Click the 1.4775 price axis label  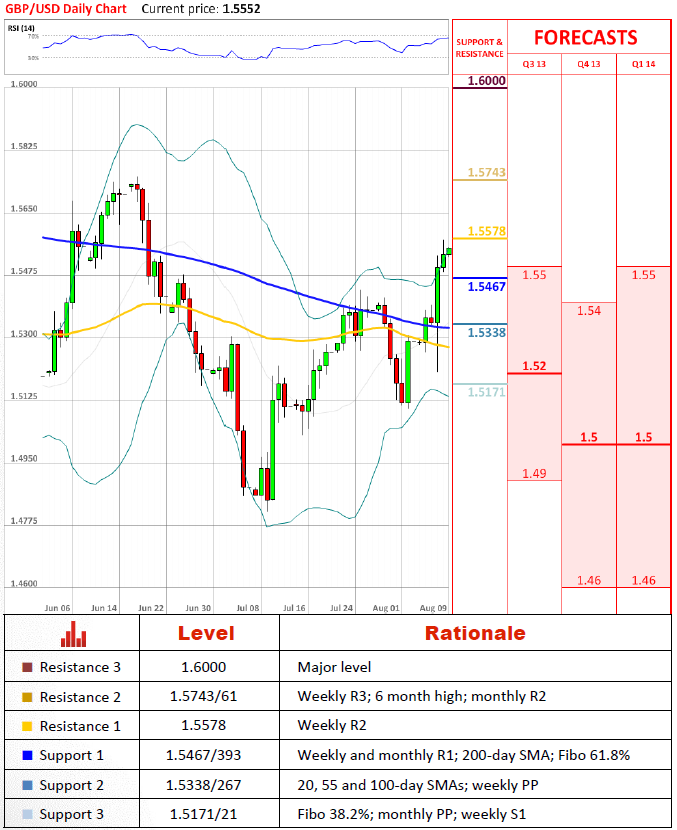24,521
